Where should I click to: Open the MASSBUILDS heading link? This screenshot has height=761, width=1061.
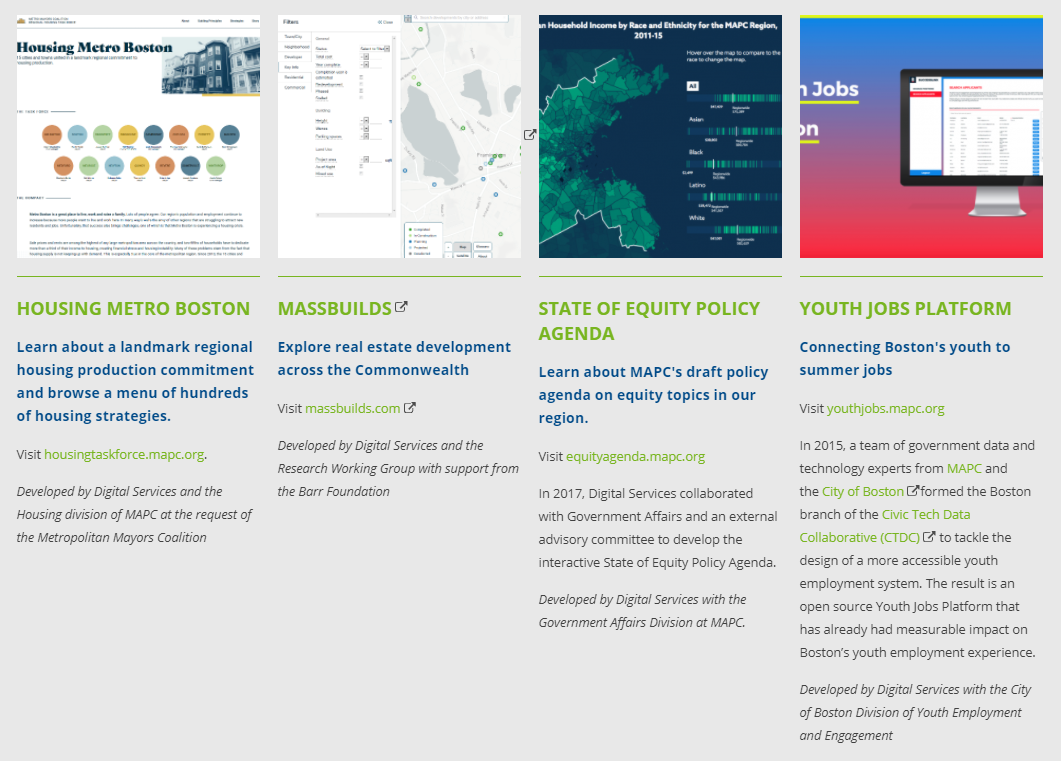coord(334,308)
